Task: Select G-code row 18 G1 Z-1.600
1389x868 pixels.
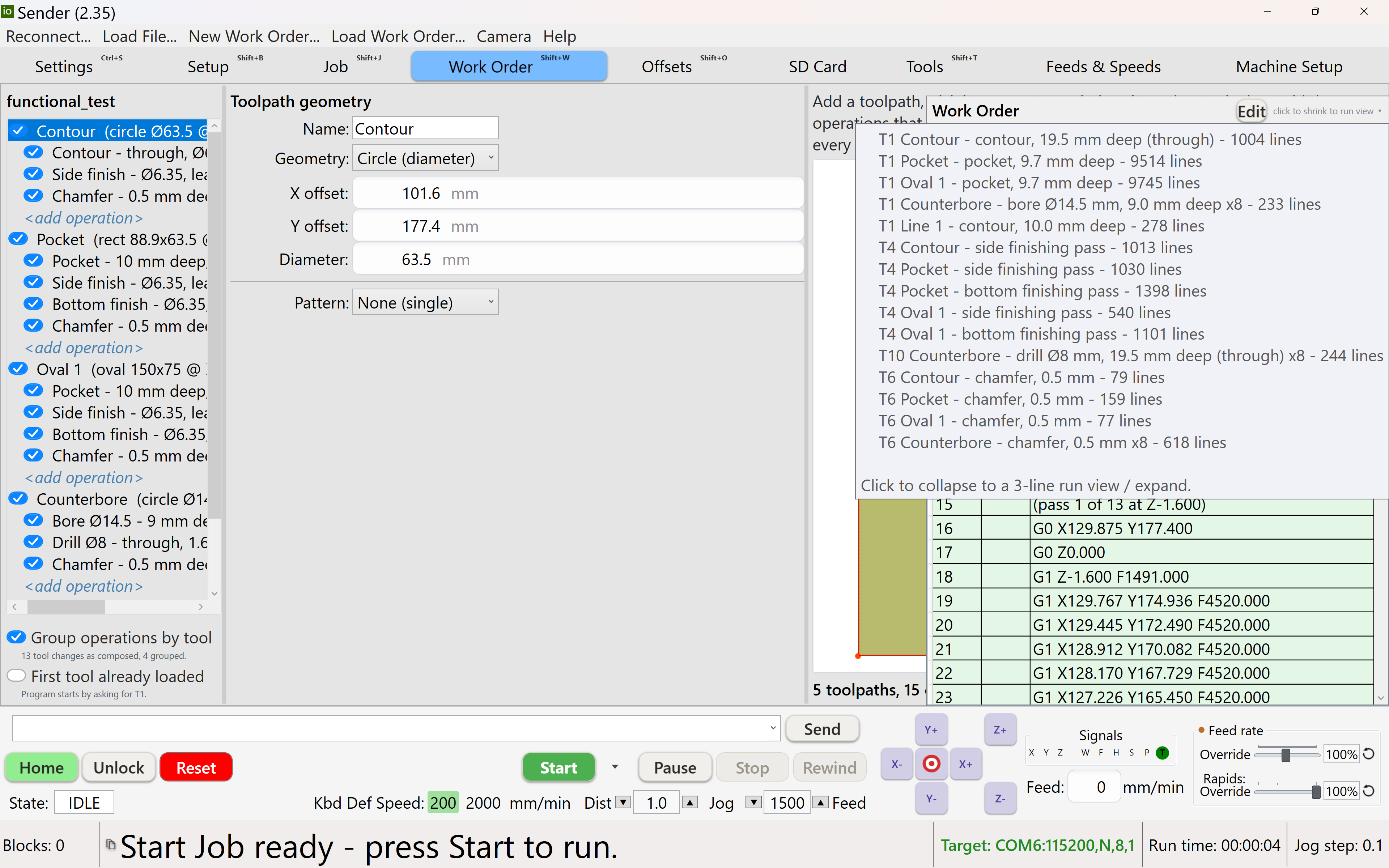Action: coord(1152,576)
